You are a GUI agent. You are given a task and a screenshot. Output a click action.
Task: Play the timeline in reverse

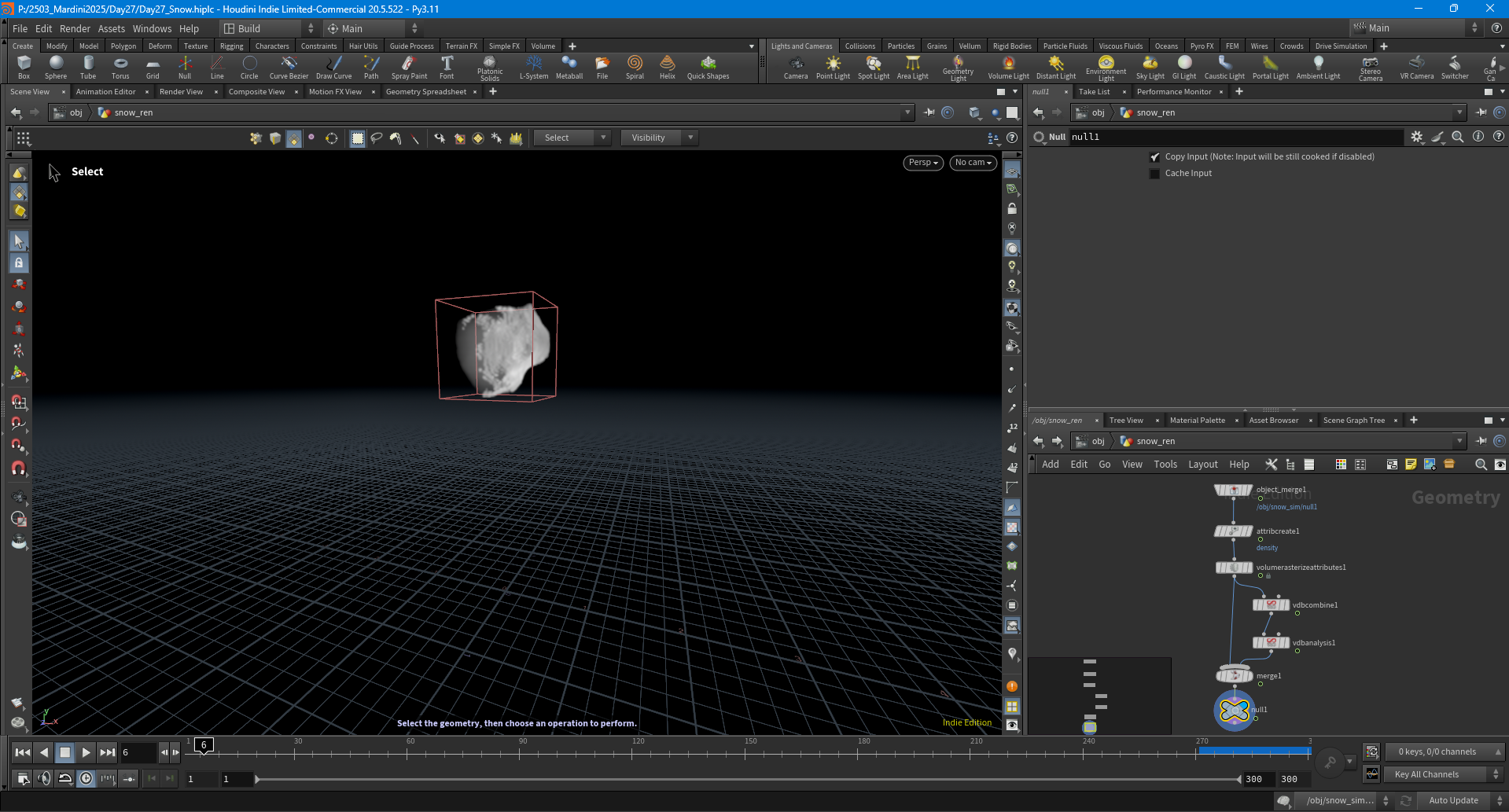[44, 752]
